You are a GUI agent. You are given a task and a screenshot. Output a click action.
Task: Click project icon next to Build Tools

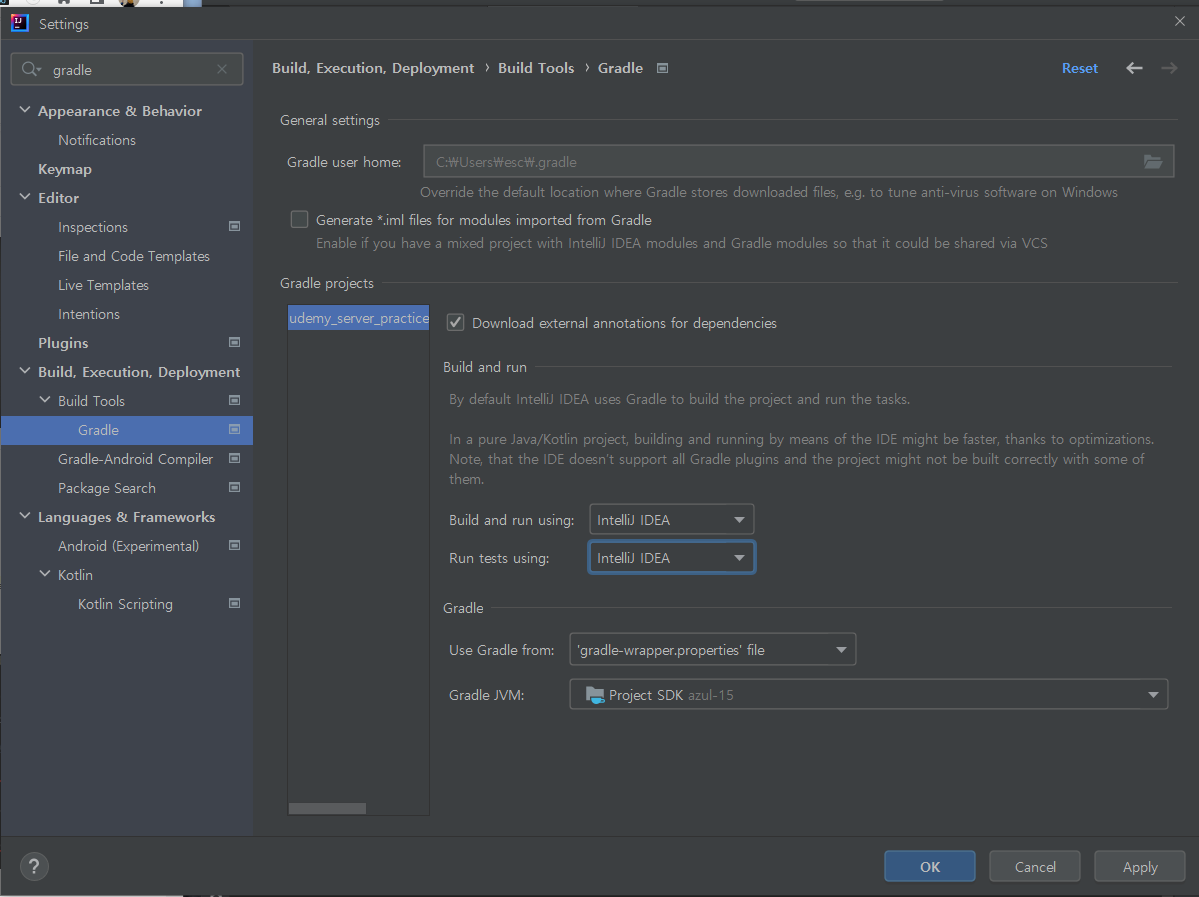tap(235, 401)
